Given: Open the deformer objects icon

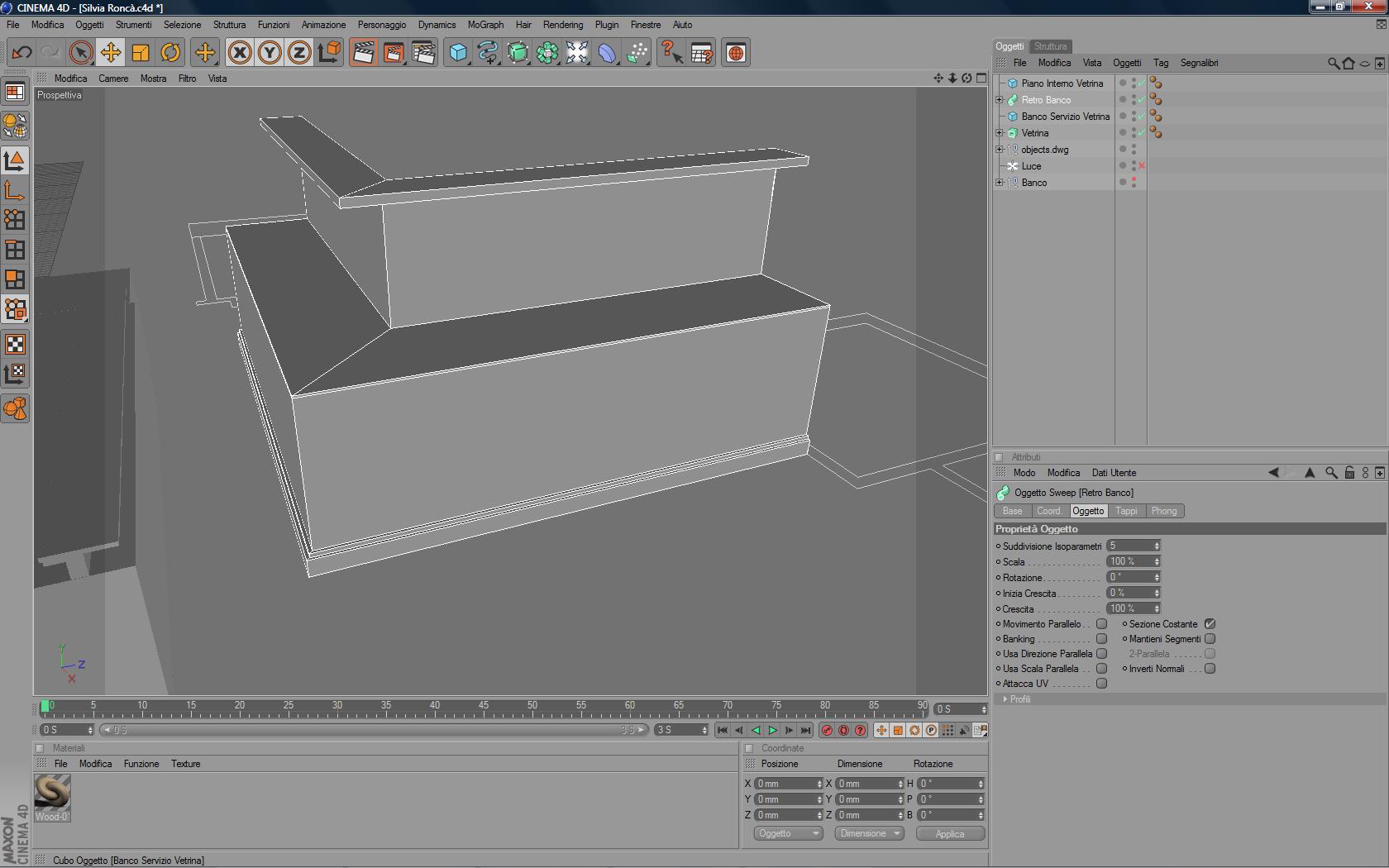Looking at the screenshot, I should 607,53.
